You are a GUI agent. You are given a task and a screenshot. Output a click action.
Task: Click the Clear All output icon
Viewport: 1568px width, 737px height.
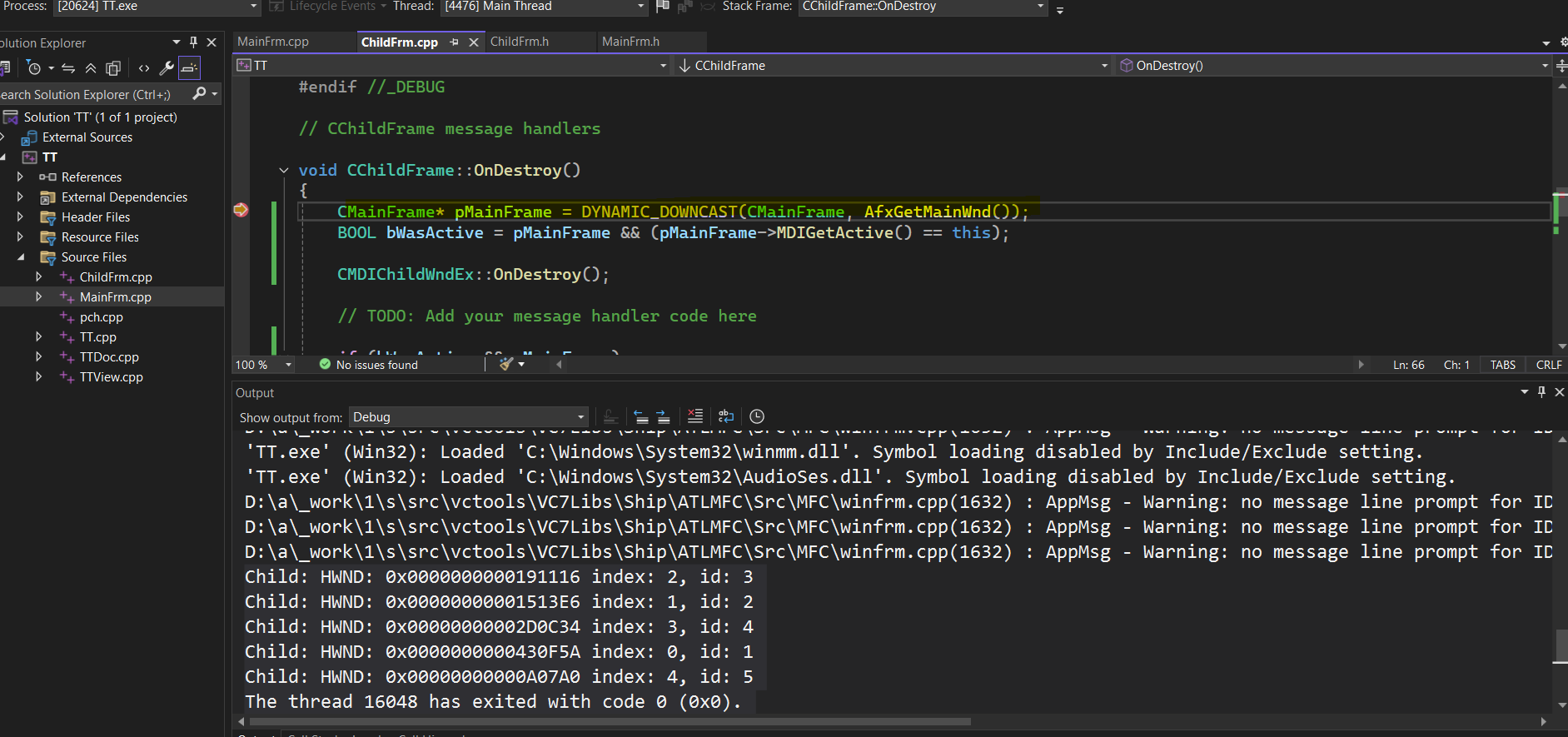(x=695, y=416)
